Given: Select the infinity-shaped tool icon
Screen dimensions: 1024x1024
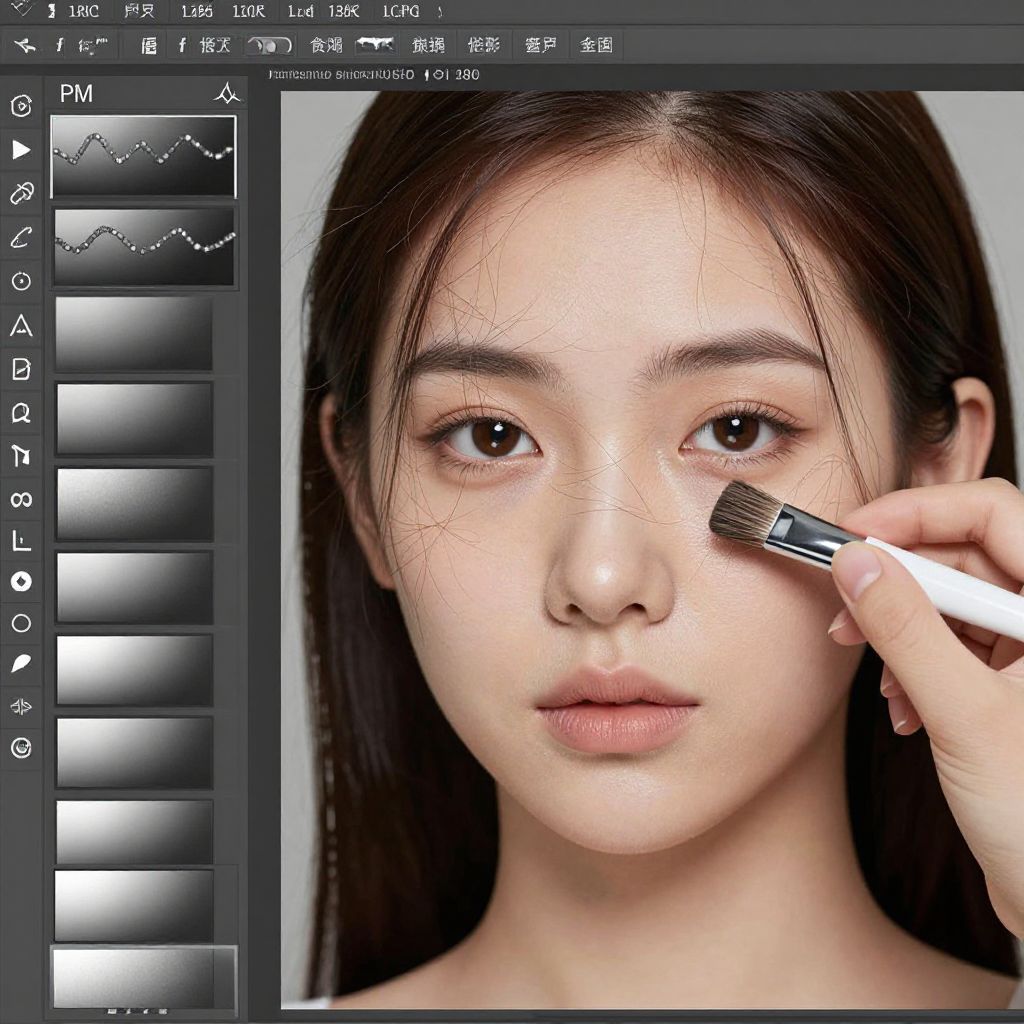Looking at the screenshot, I should (21, 499).
